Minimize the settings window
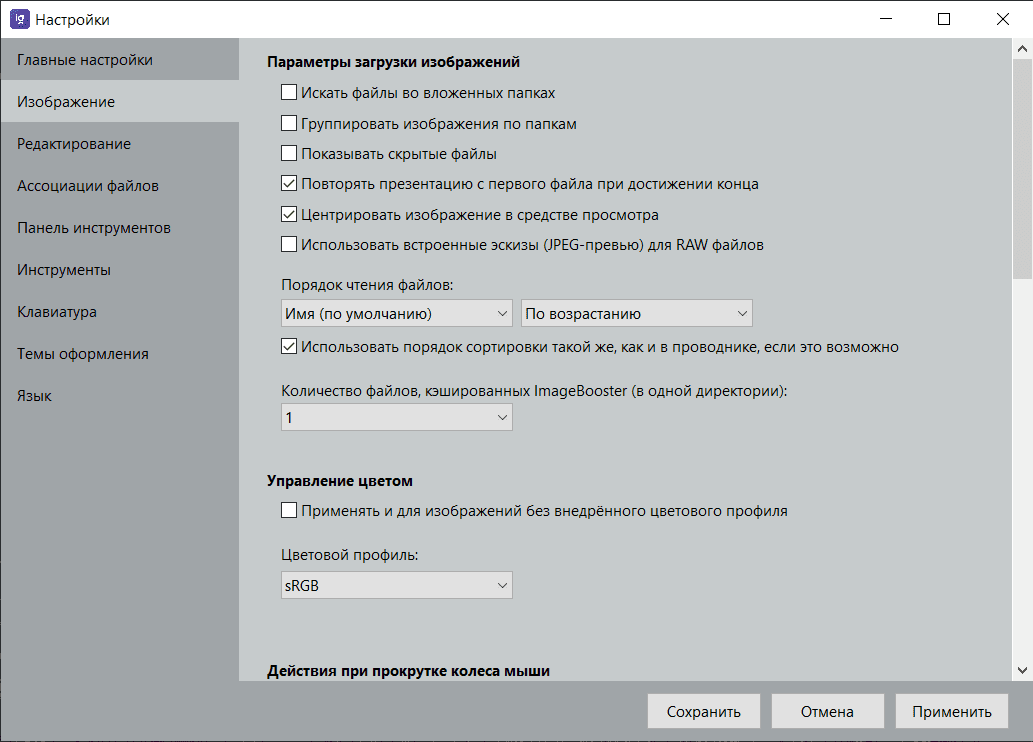 886,19
